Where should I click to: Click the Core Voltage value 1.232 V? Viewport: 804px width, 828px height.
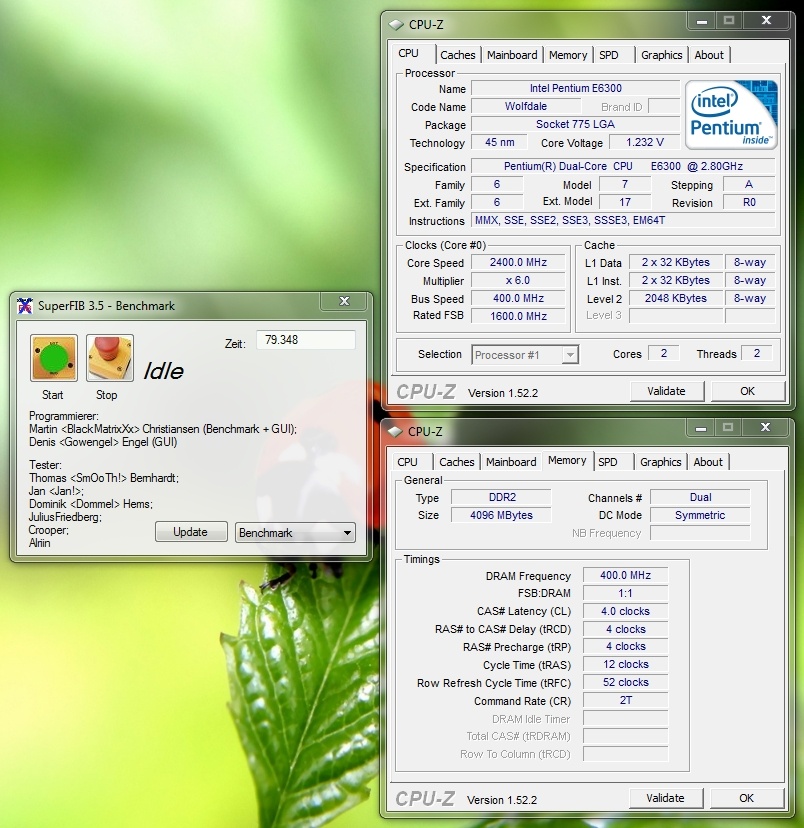(x=645, y=142)
